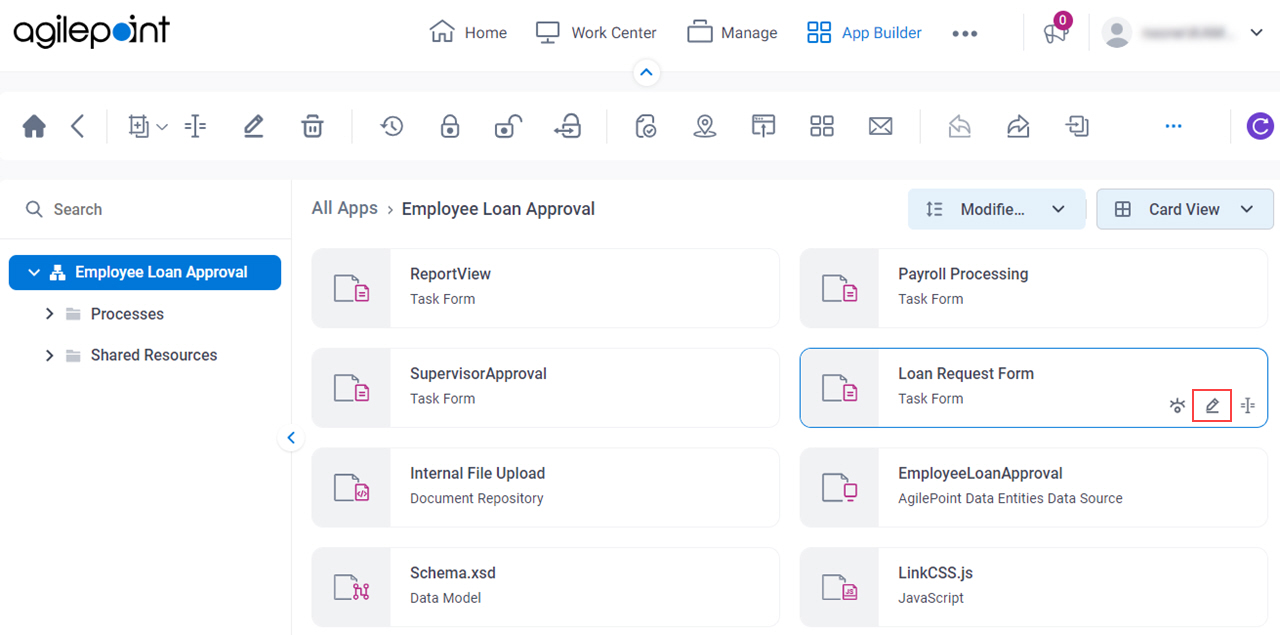Go back using the left arrow toolbar icon
This screenshot has width=1280, height=635.
(x=78, y=126)
